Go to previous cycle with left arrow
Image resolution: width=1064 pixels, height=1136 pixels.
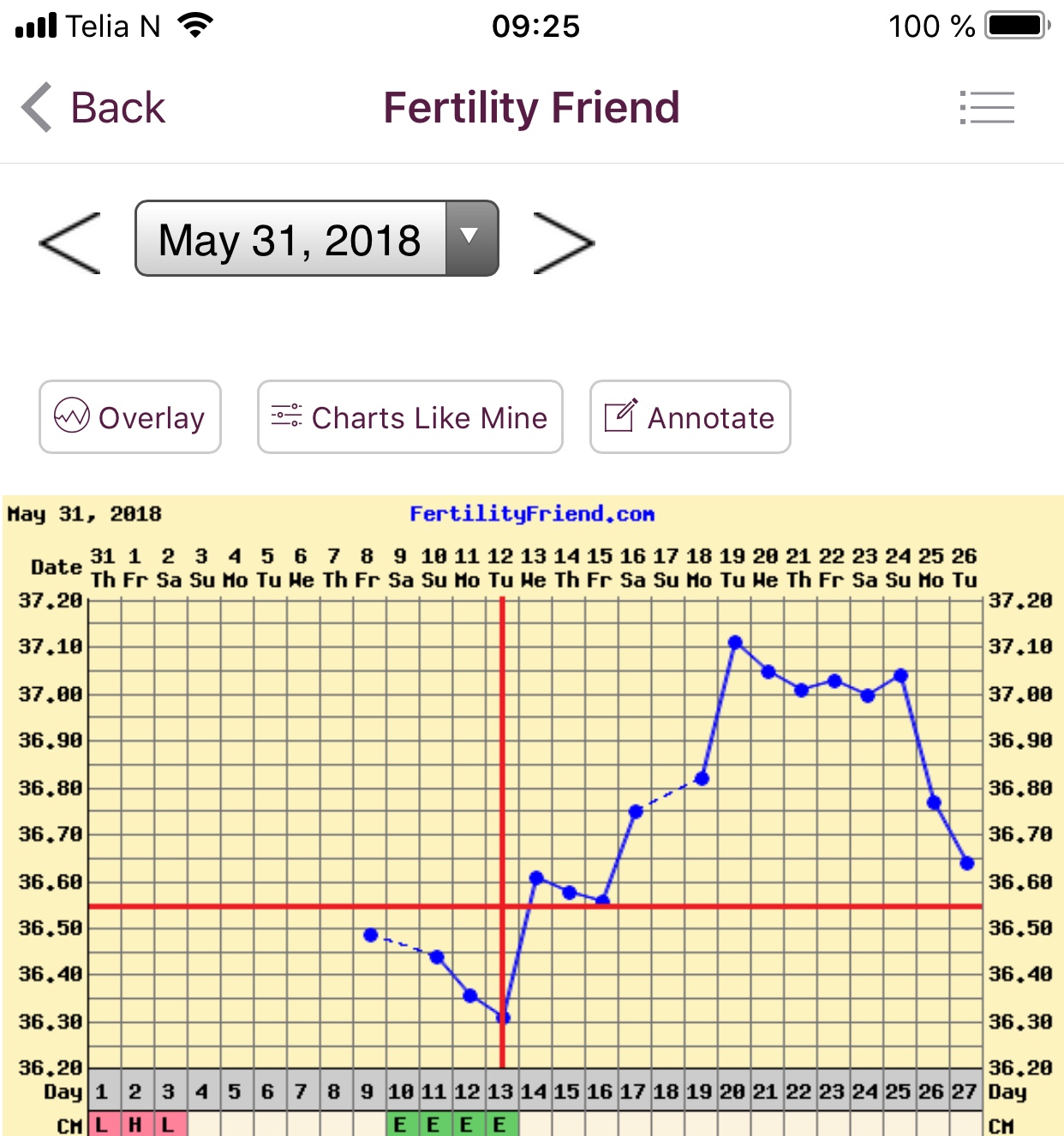tap(70, 243)
